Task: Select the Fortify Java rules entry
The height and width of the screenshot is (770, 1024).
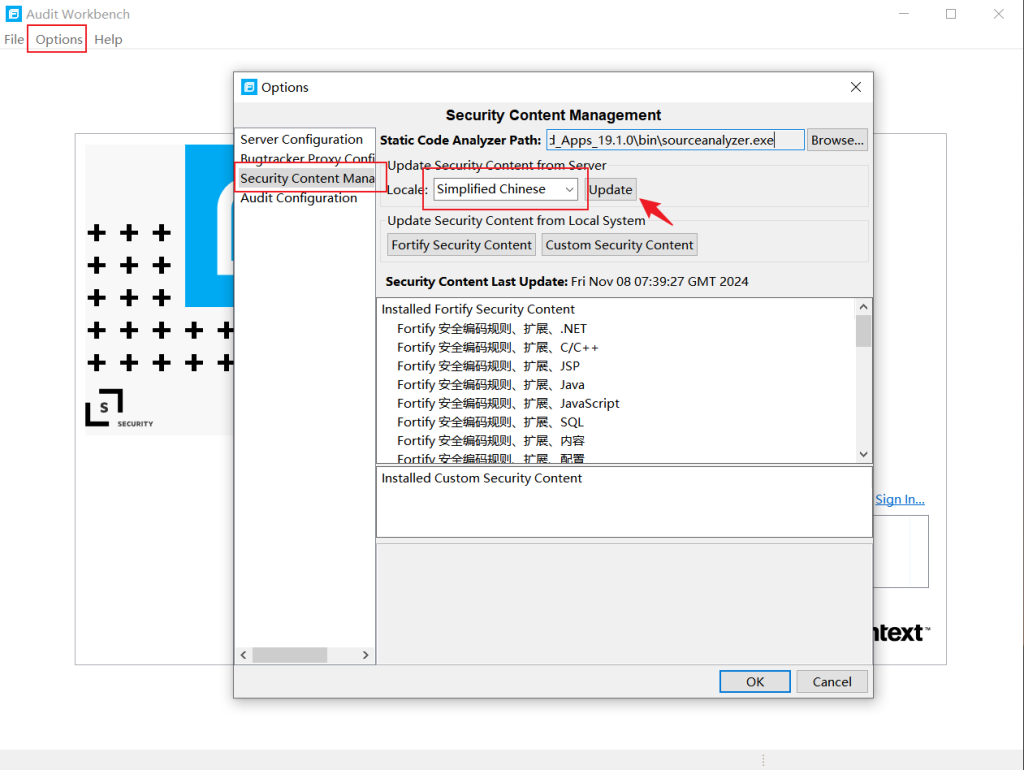Action: click(490, 385)
